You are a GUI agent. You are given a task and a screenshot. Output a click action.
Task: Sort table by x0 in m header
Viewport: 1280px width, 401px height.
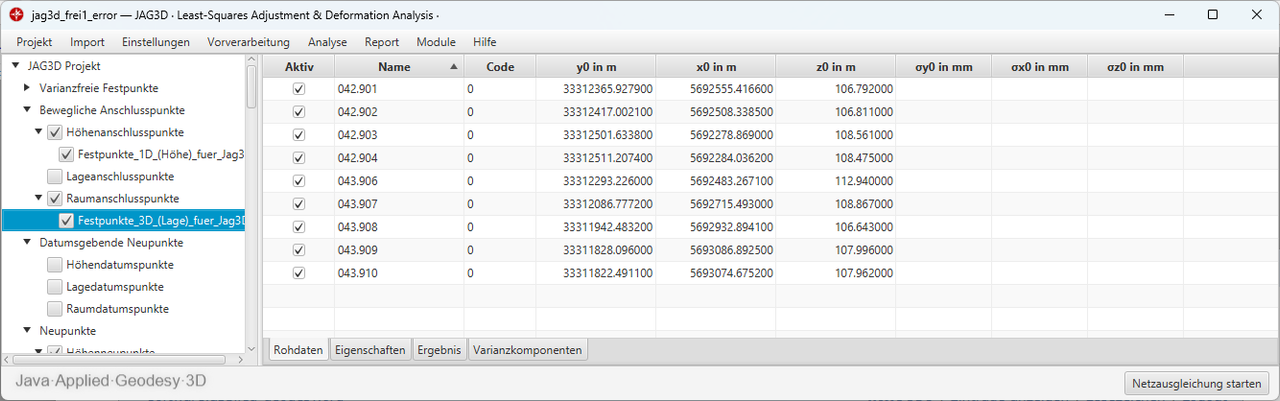coord(716,67)
